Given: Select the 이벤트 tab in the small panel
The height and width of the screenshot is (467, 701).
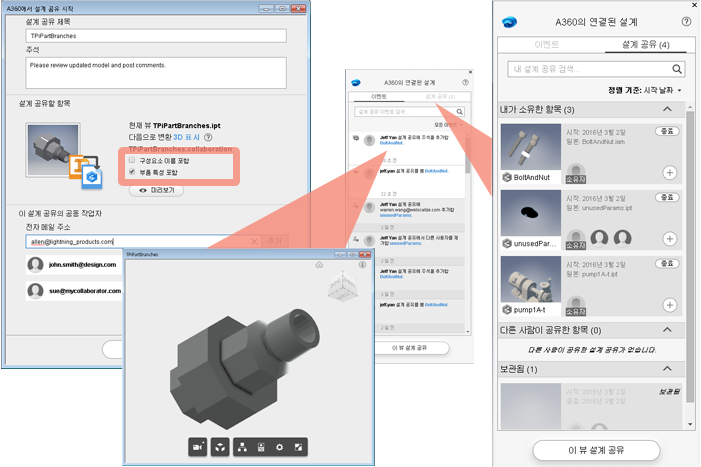Looking at the screenshot, I should tap(379, 97).
